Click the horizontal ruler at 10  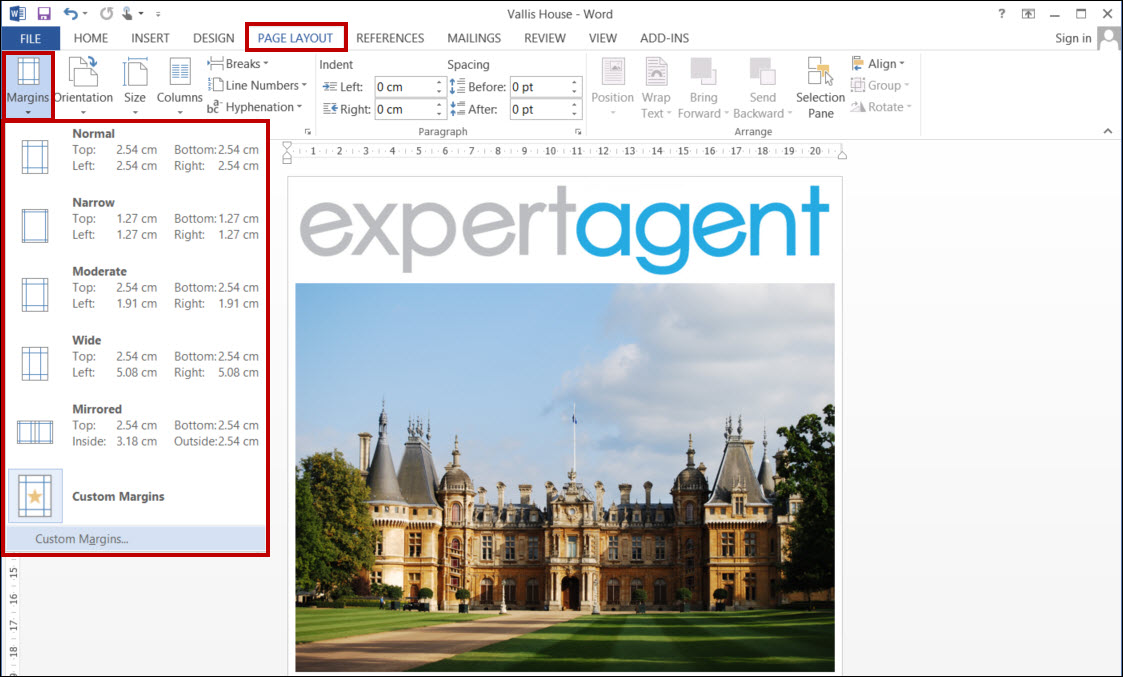click(x=550, y=151)
